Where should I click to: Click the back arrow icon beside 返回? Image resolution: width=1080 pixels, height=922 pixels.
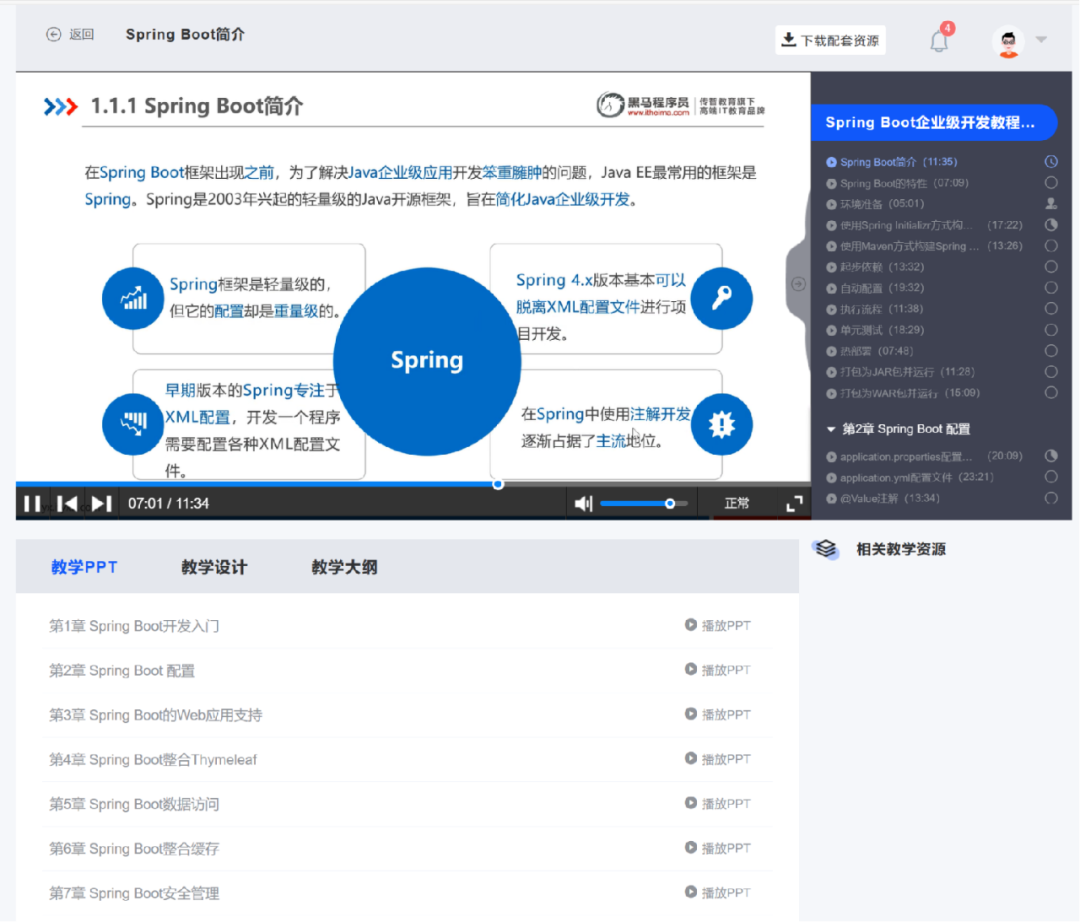tap(53, 34)
